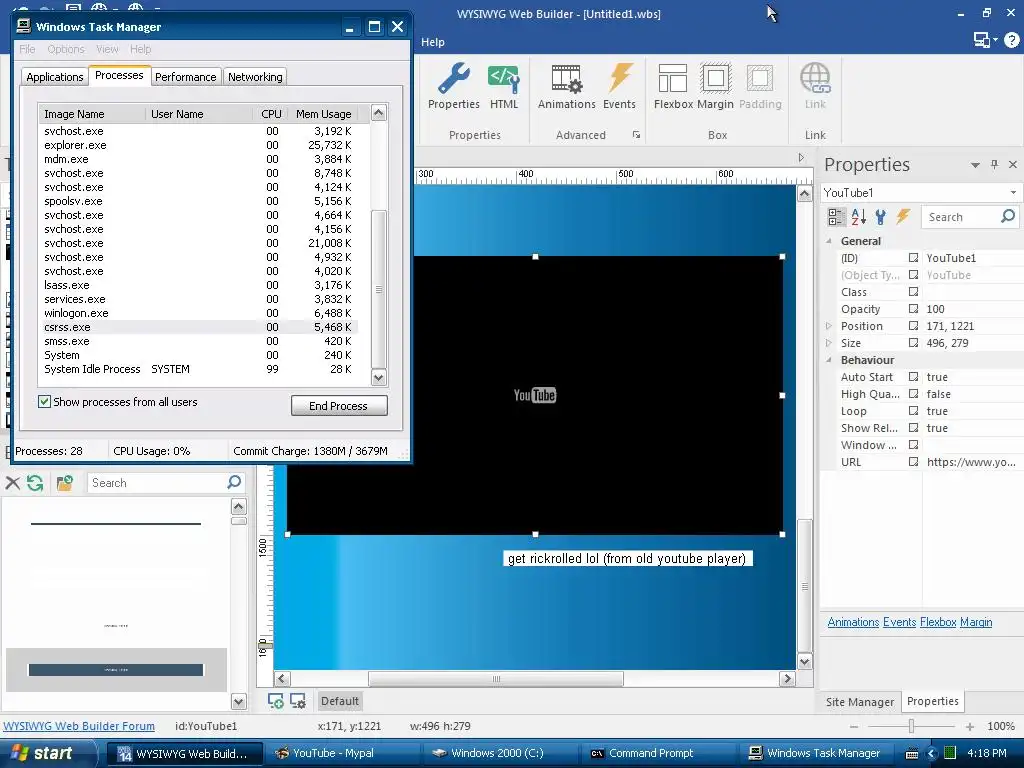Sort properties alphabetically with A-Z icon
The width and height of the screenshot is (1024, 768).
pos(859,217)
